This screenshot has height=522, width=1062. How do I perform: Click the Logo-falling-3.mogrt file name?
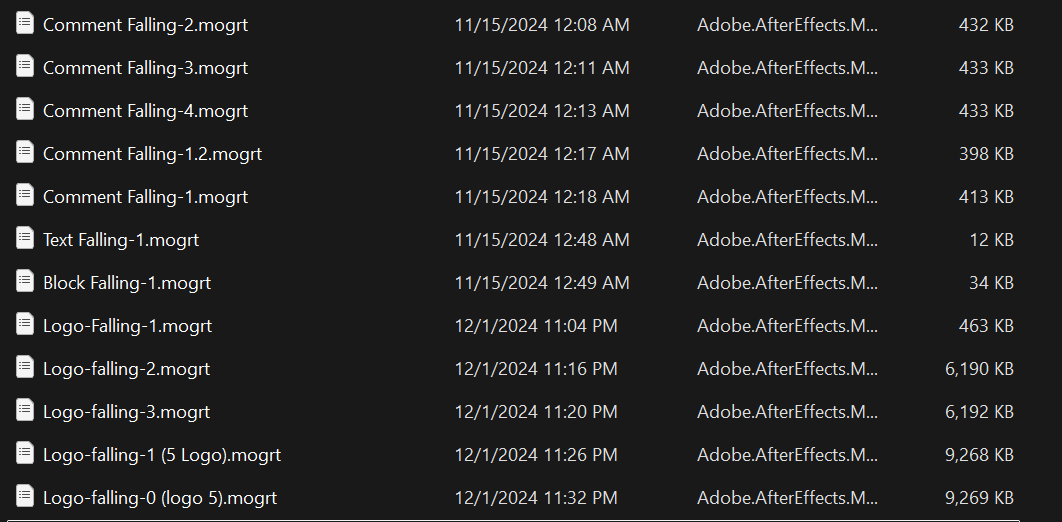127,412
